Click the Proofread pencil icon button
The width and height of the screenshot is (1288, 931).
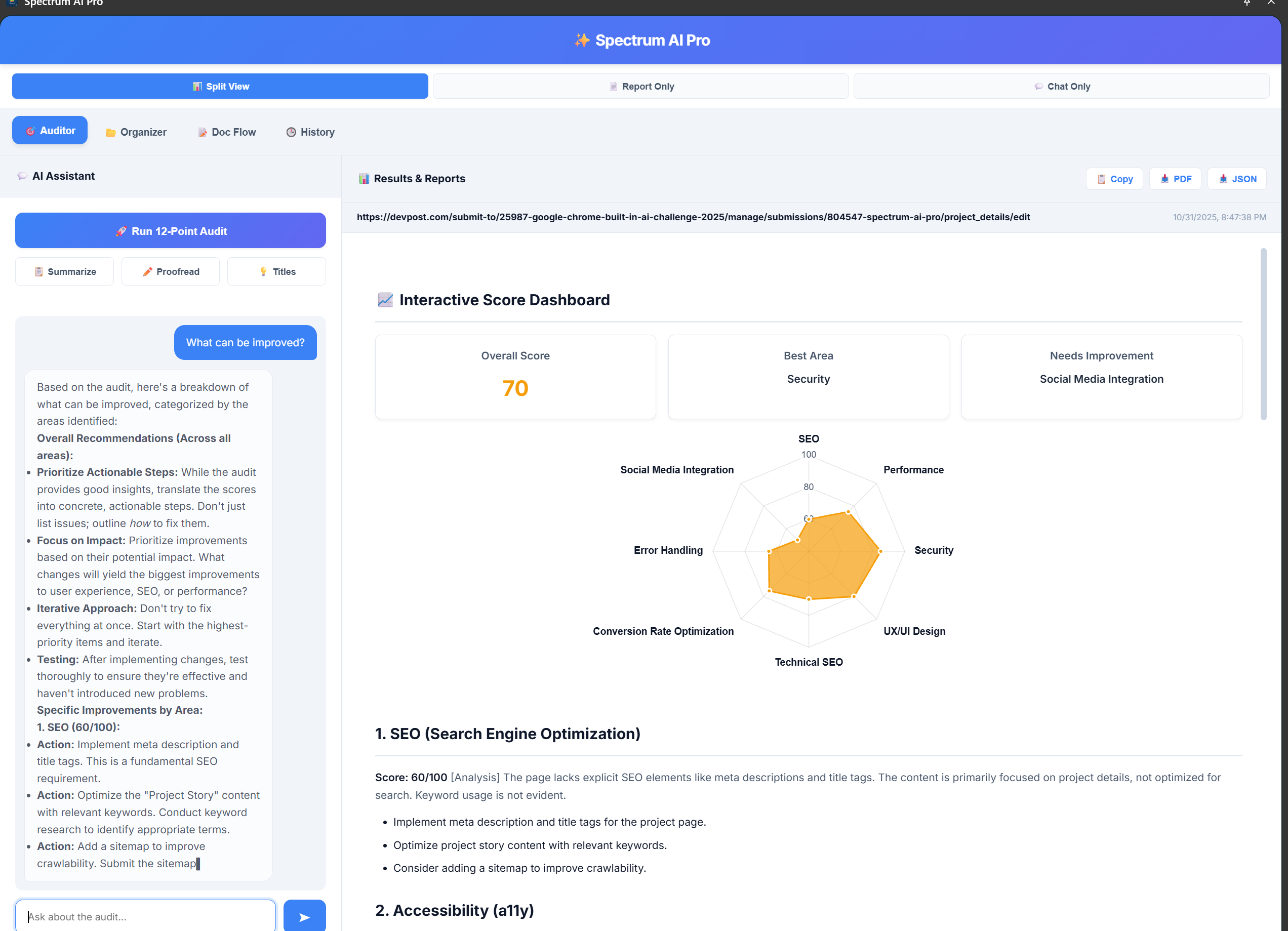coord(171,271)
